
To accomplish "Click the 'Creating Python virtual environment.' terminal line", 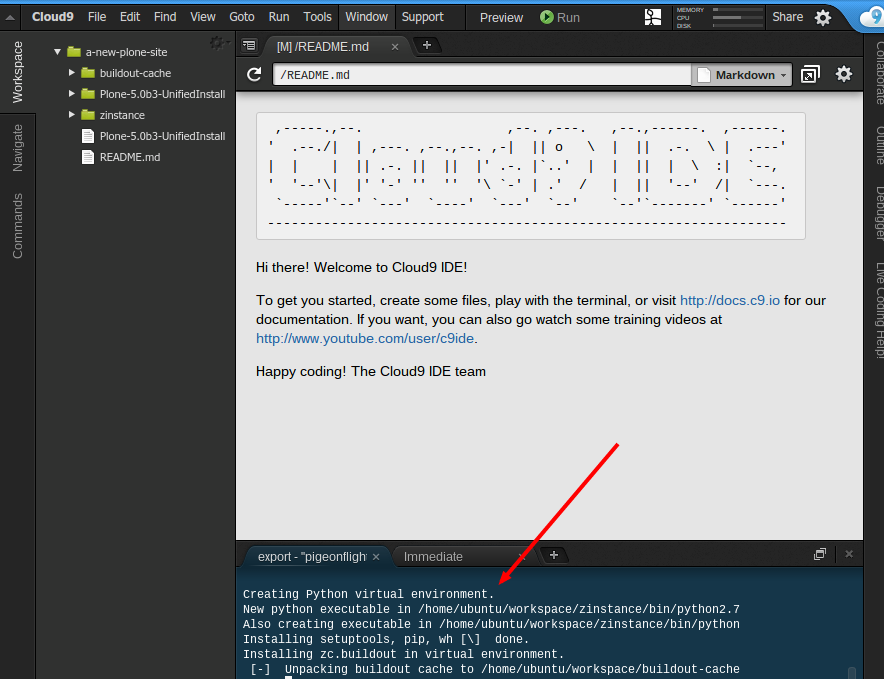I will point(369,594).
